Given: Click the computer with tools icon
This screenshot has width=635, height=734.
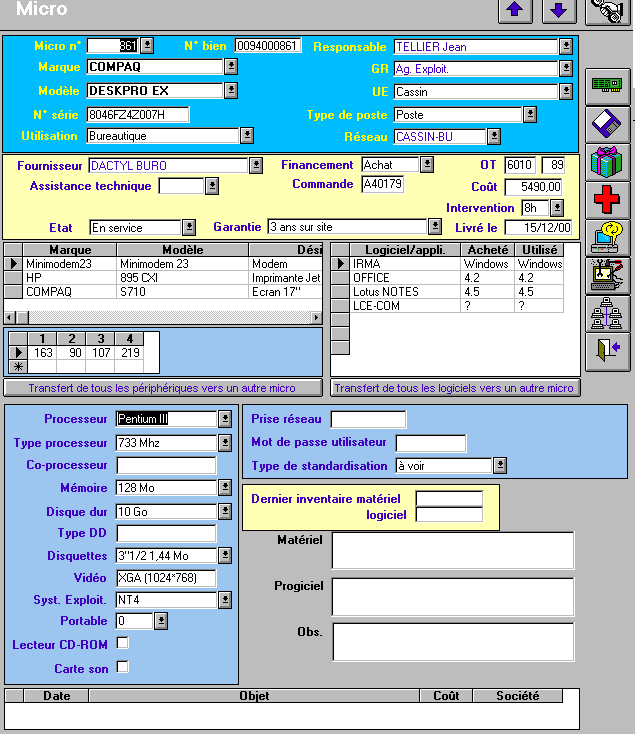Looking at the screenshot, I should pos(607,276).
